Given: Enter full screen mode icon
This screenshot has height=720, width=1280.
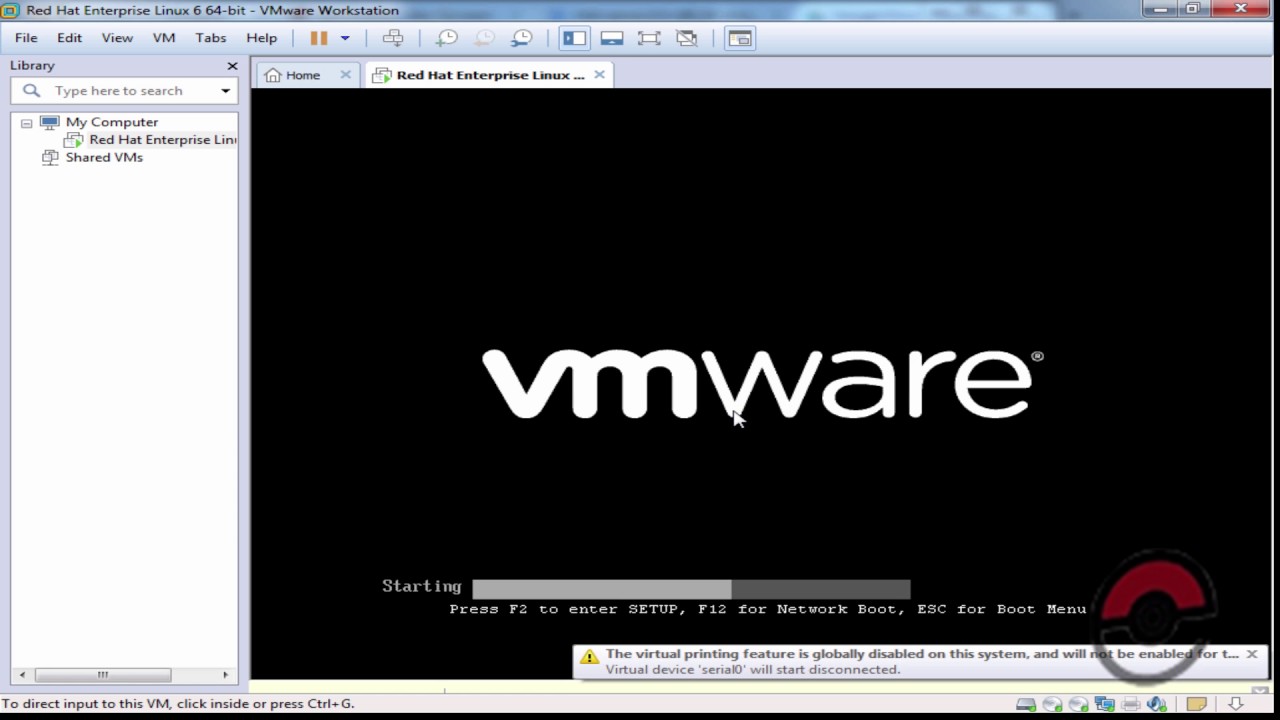Looking at the screenshot, I should tap(649, 38).
